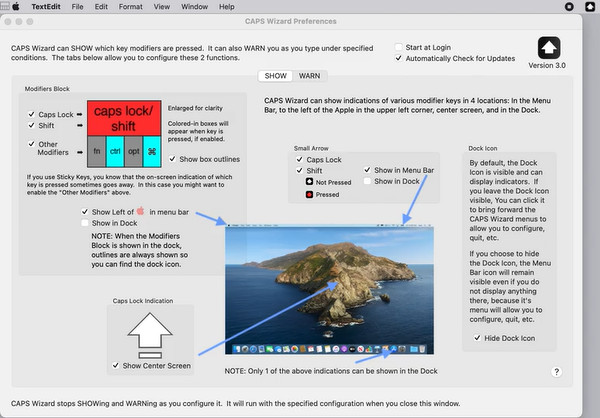Toggle Show box outlines checkbox

pyautogui.click(x=172, y=159)
